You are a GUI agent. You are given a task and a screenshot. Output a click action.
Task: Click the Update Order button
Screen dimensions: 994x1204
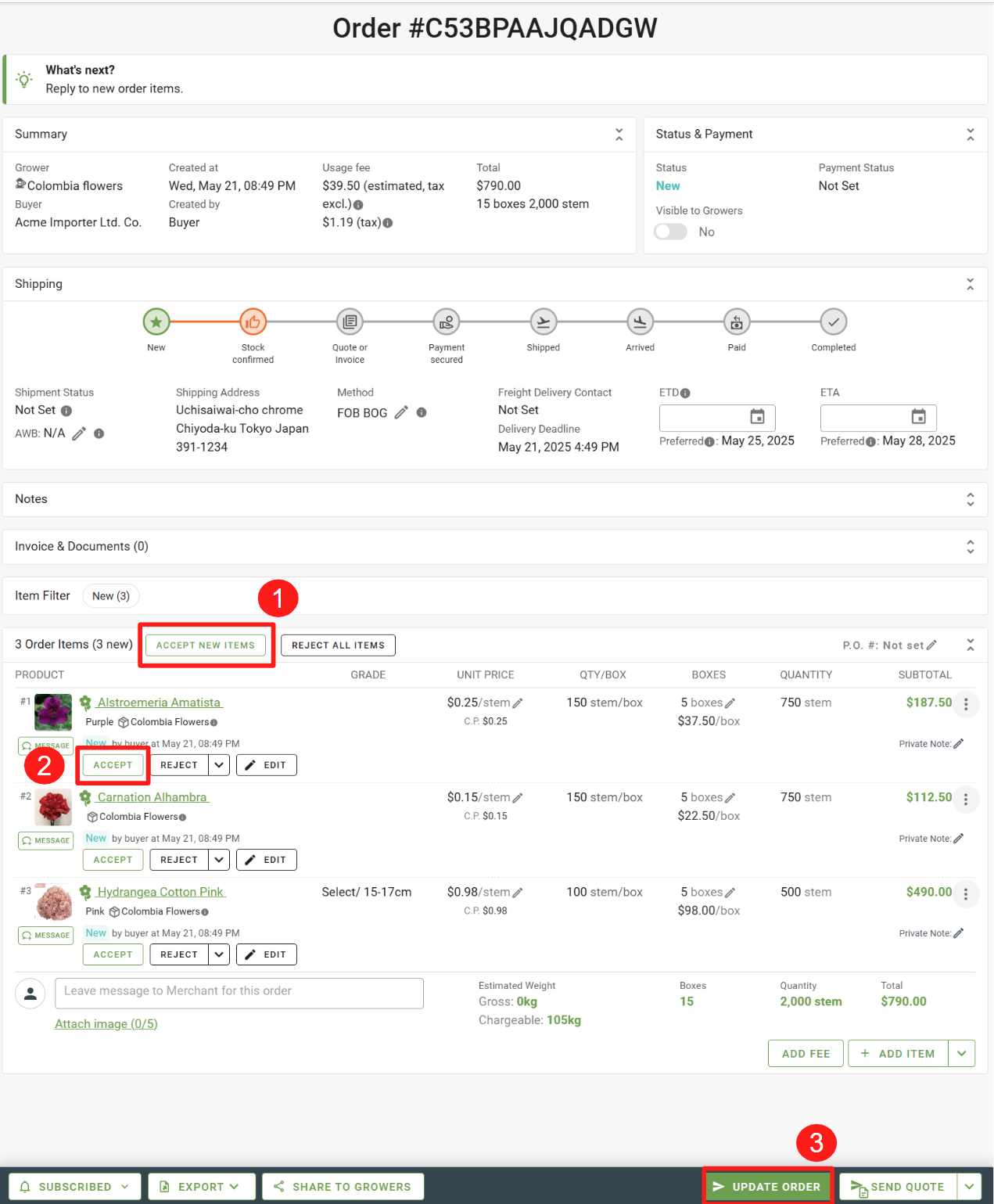[x=767, y=1187]
